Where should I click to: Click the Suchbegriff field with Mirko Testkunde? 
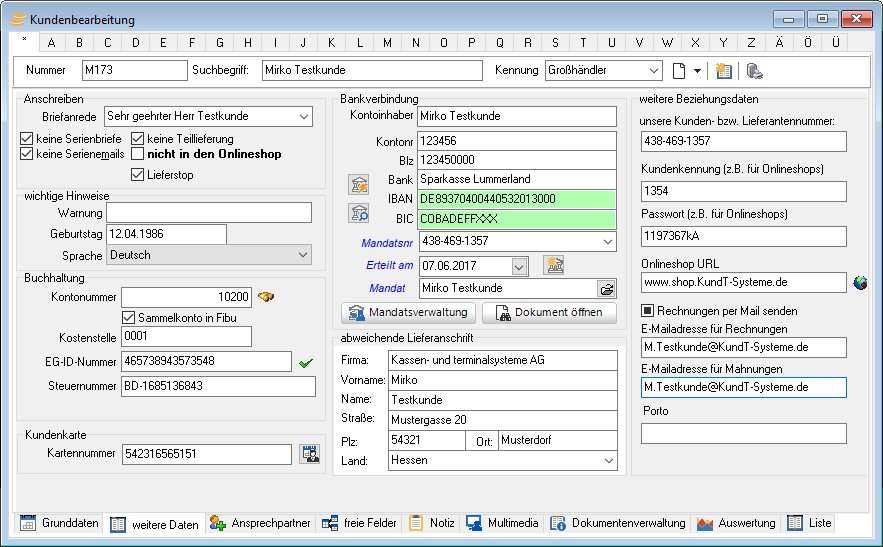tap(372, 70)
